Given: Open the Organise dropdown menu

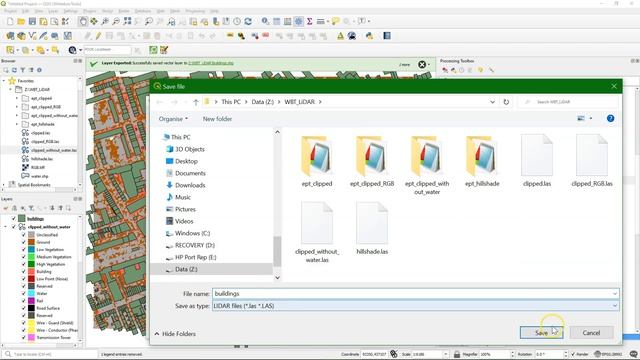Looking at the screenshot, I should [173, 119].
